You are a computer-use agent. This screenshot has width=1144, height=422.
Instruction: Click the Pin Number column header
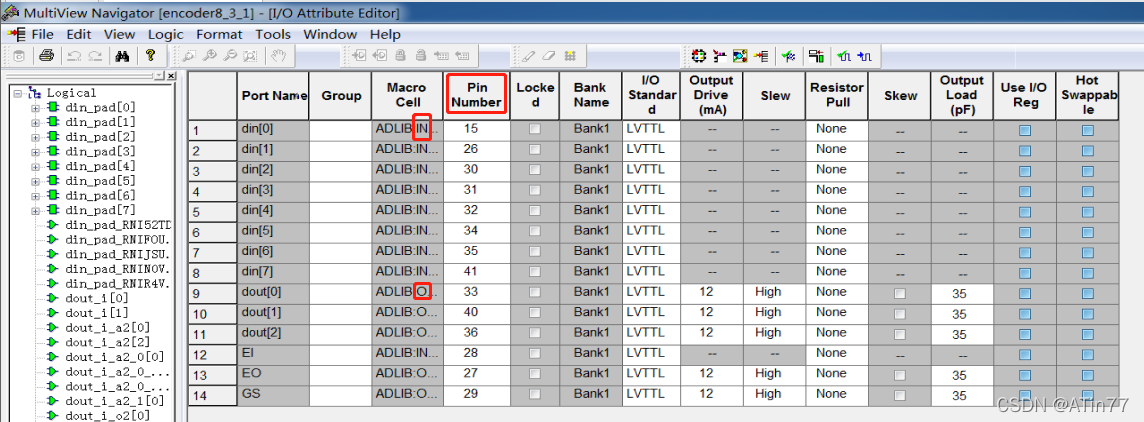tap(476, 96)
